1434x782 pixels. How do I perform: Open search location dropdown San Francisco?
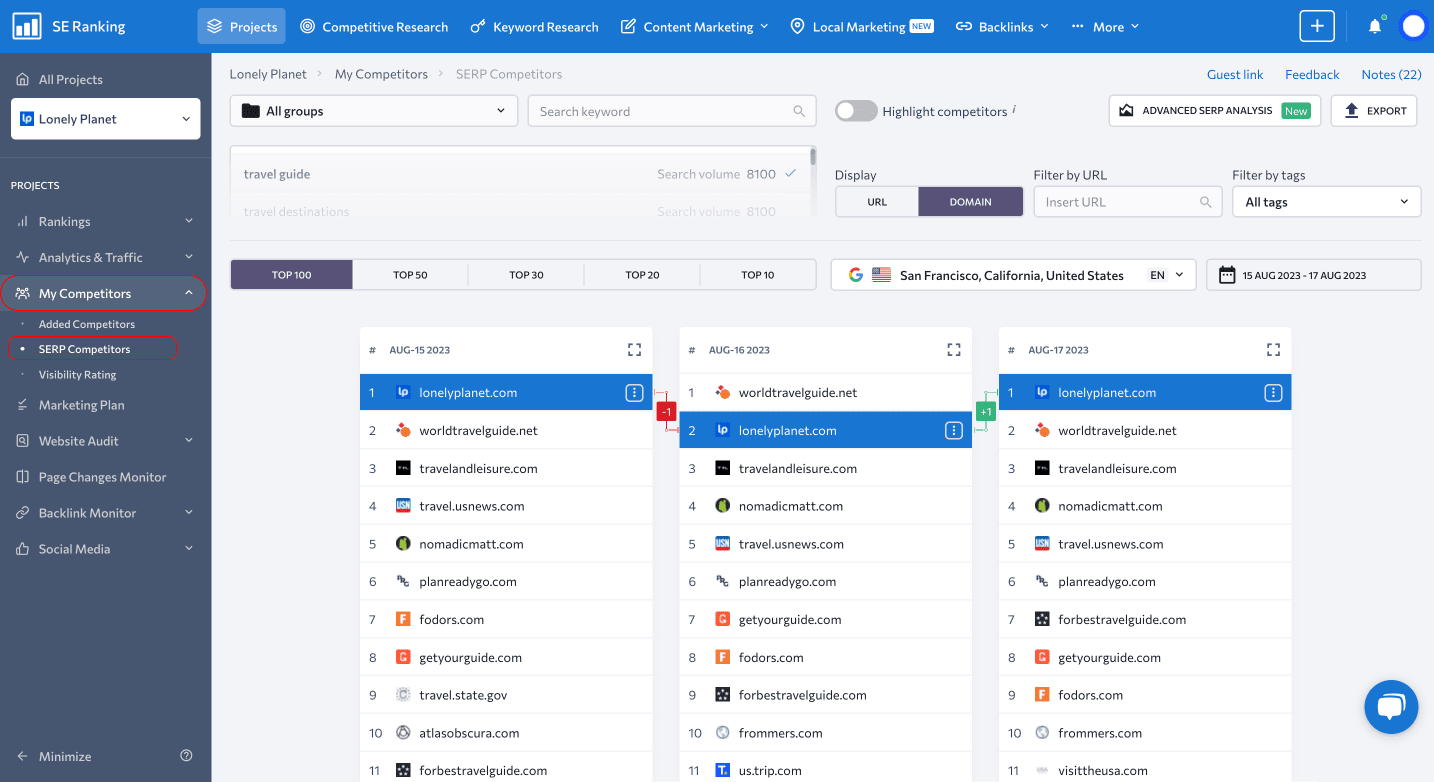pyautogui.click(x=1014, y=275)
